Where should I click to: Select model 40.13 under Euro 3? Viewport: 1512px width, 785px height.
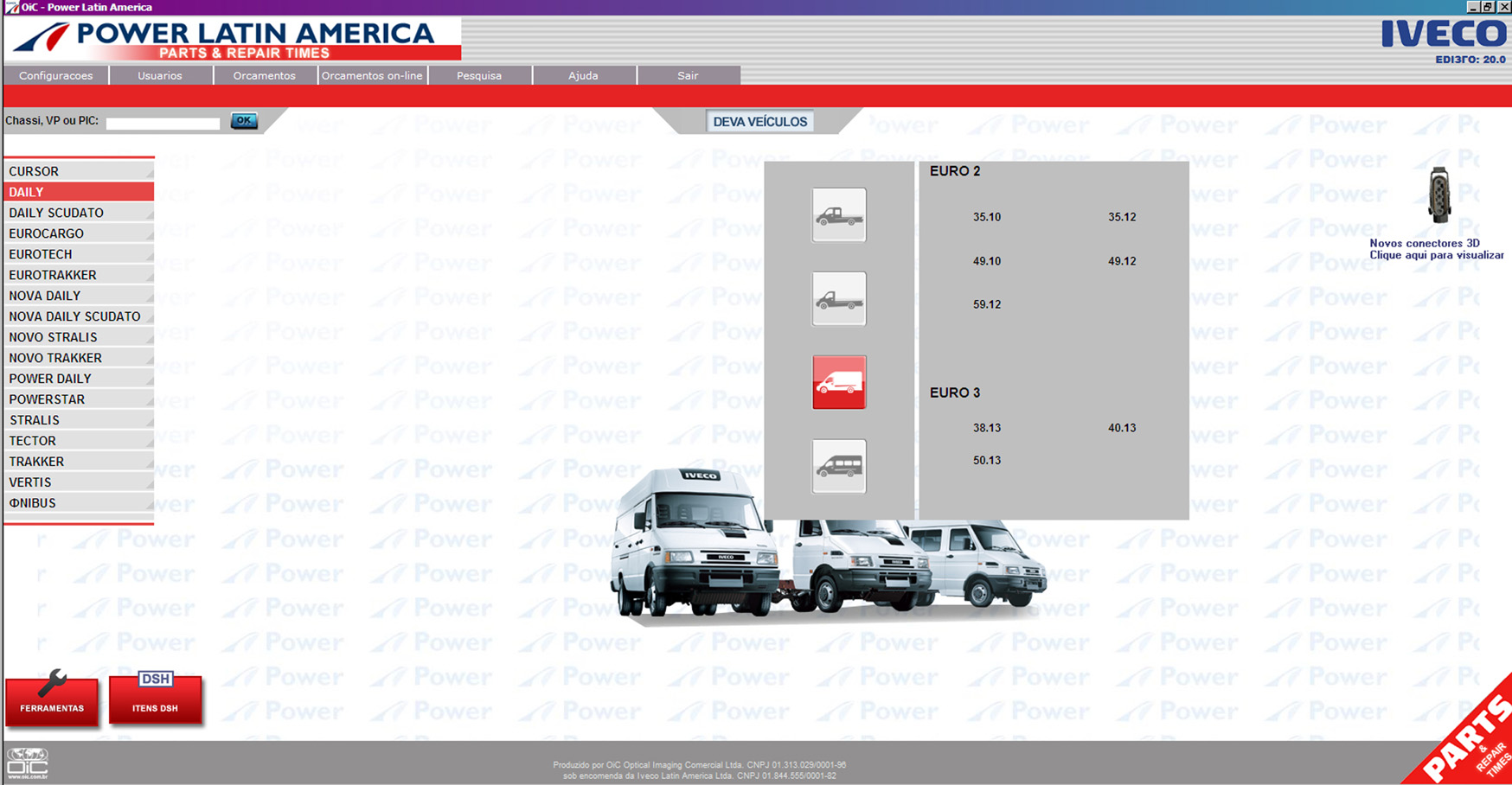(x=1121, y=428)
